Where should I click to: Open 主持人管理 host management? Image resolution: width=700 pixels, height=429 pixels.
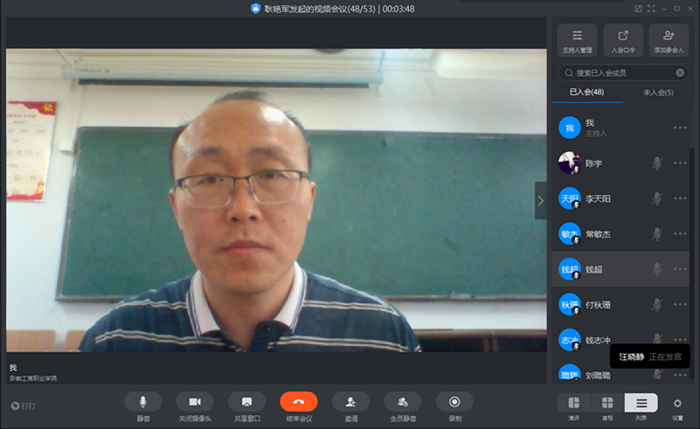(x=577, y=40)
